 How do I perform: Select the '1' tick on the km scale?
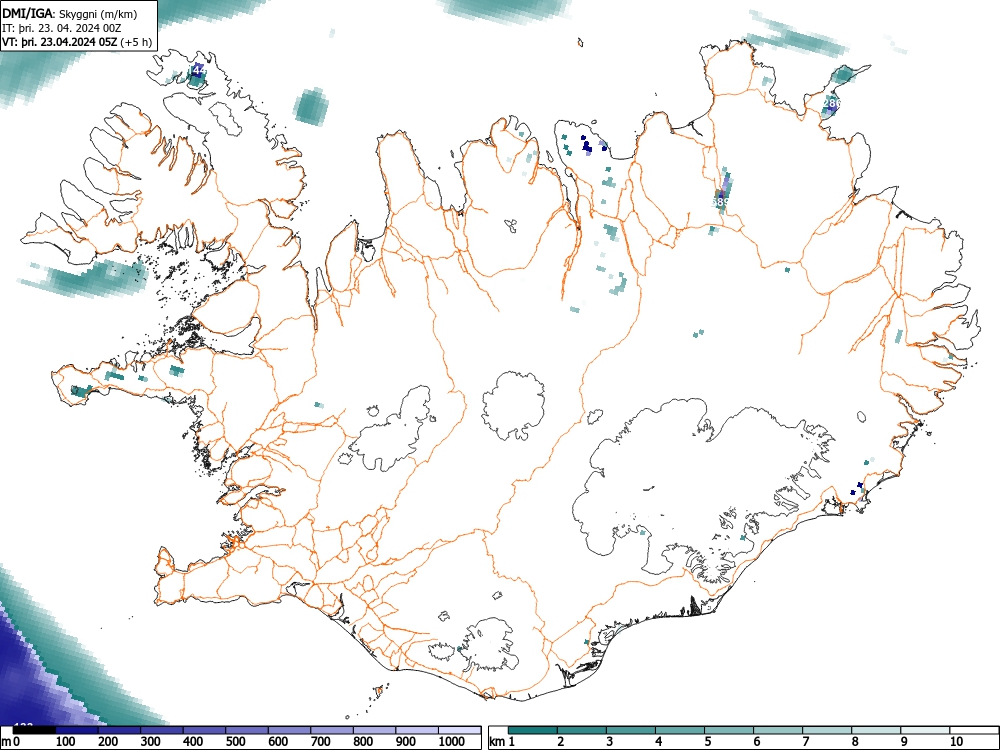(511, 742)
